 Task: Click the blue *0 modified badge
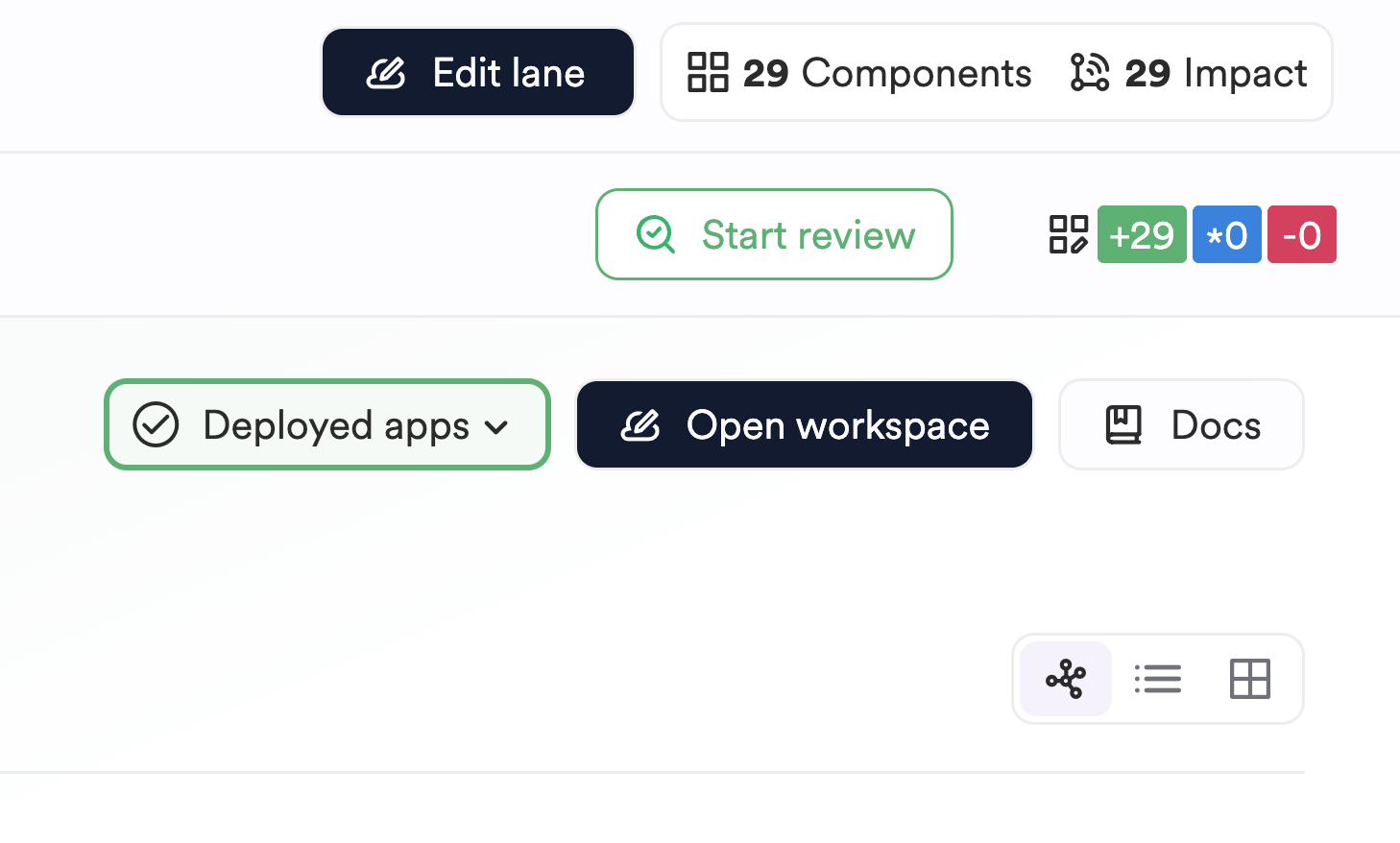(1227, 234)
